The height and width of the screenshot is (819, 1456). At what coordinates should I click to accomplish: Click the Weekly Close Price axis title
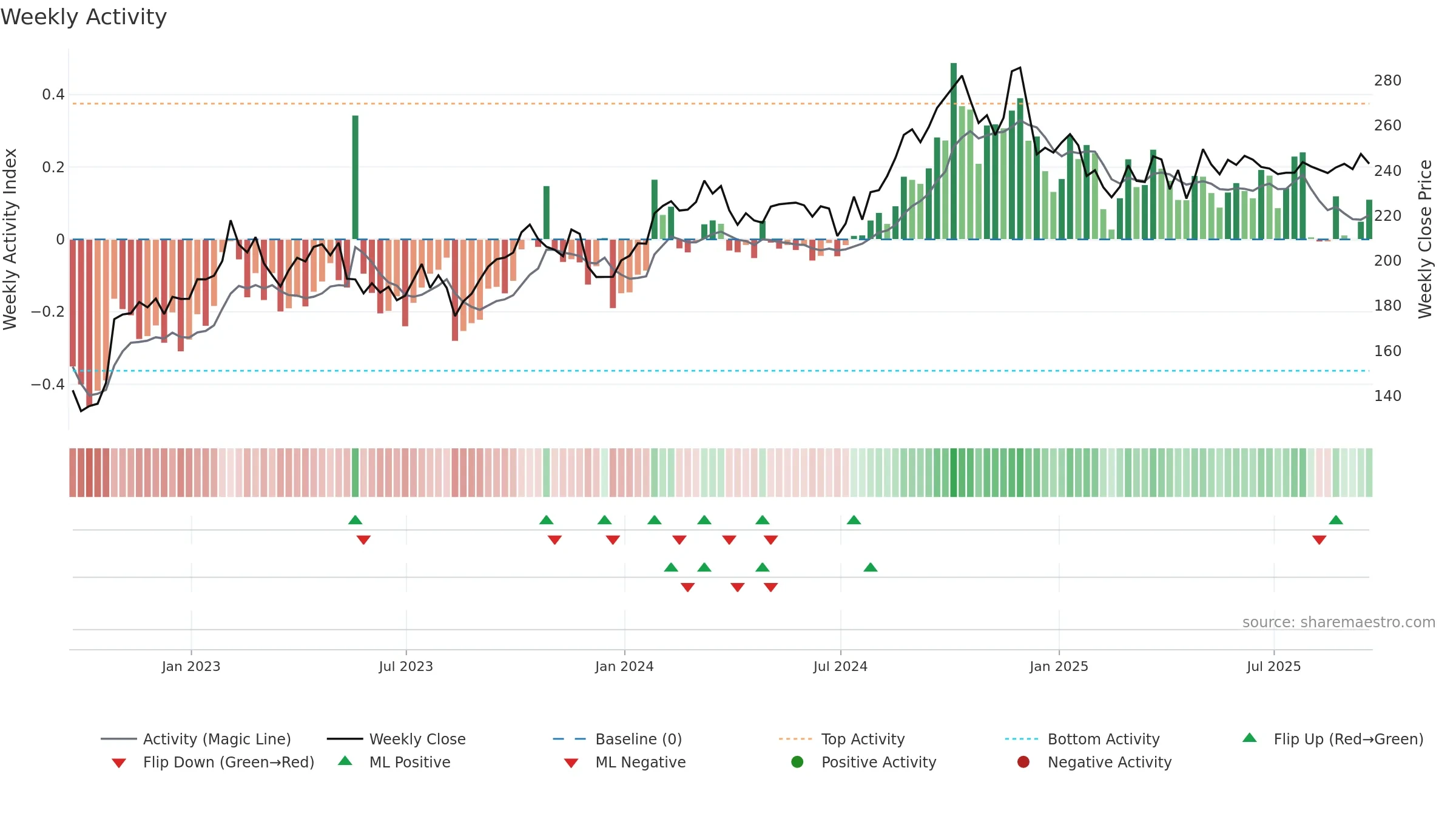[x=1425, y=239]
